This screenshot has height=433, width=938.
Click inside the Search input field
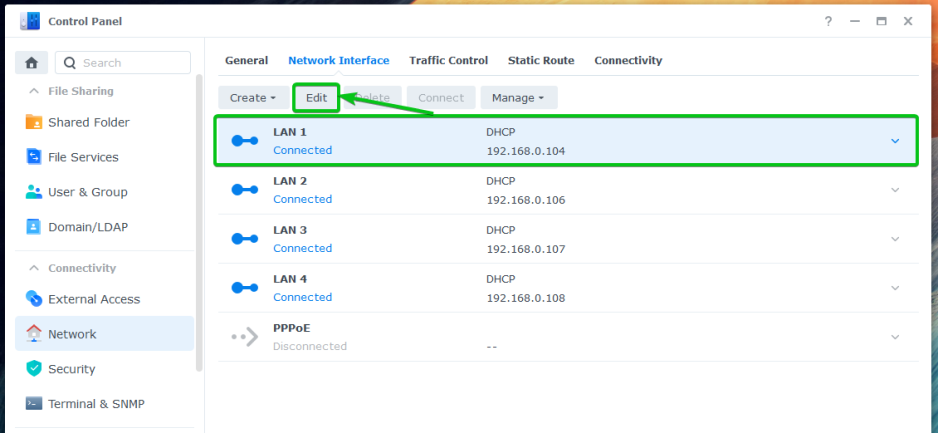pos(123,63)
